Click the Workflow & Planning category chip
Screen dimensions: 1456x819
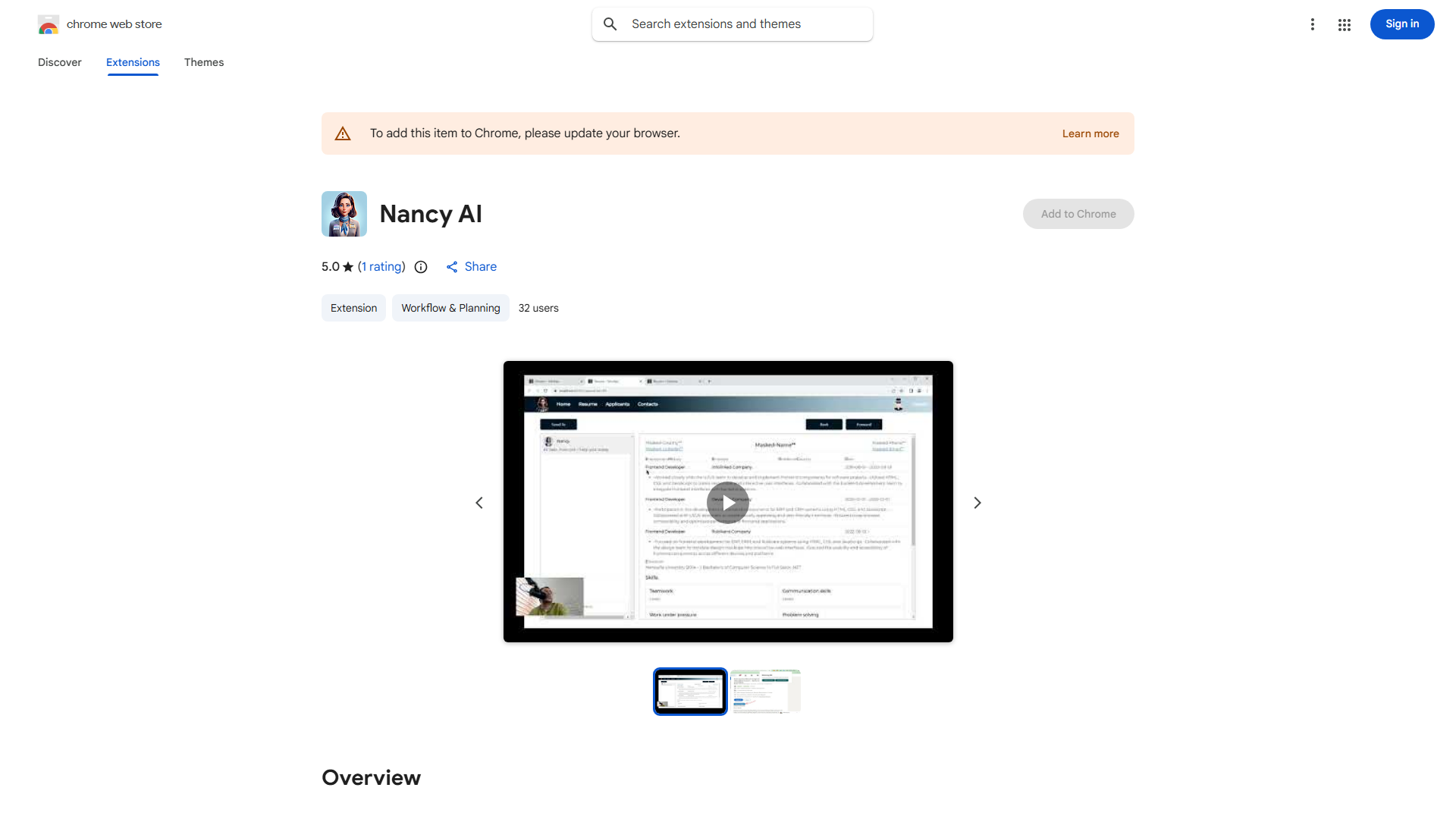point(450,308)
